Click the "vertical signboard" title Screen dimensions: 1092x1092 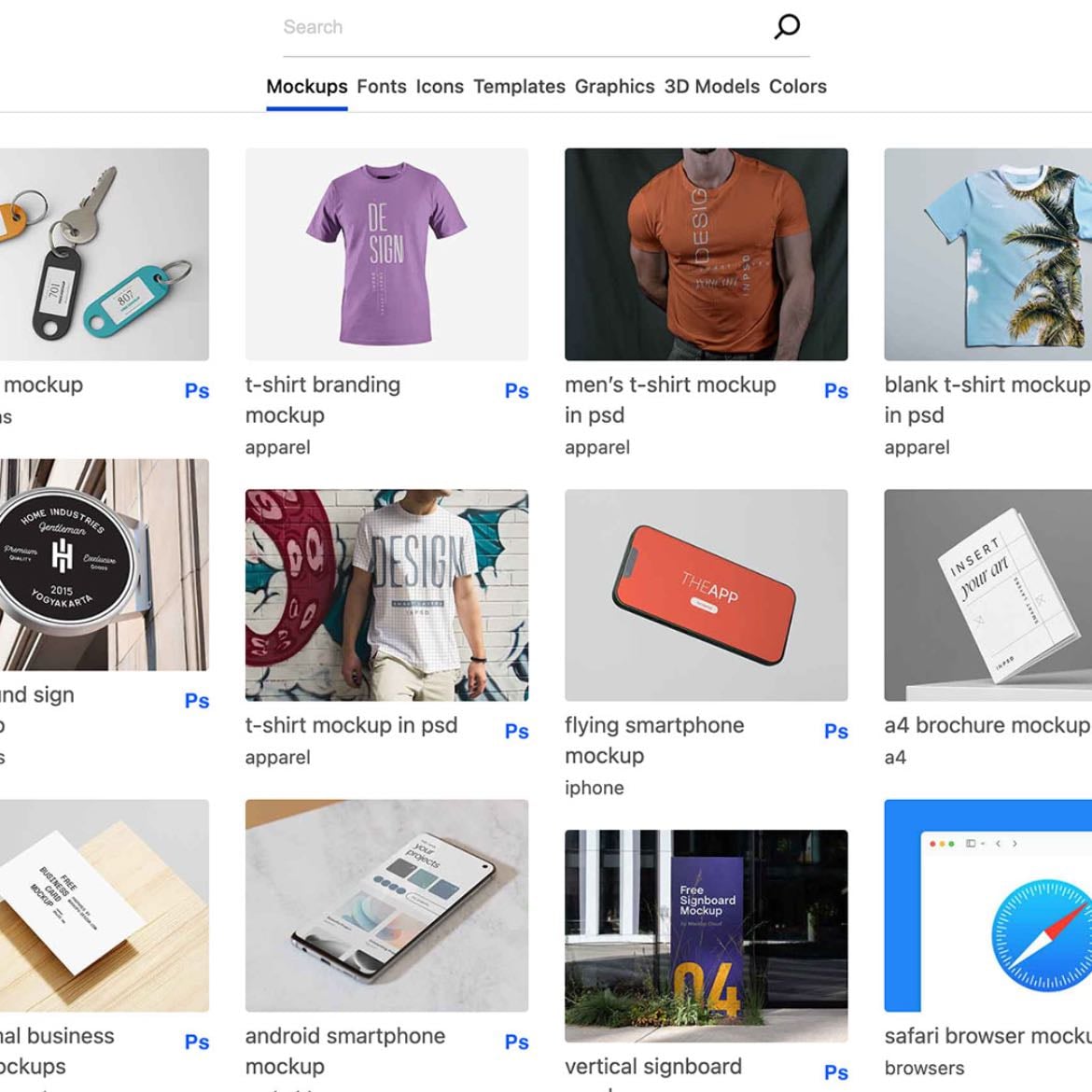[x=653, y=1066]
